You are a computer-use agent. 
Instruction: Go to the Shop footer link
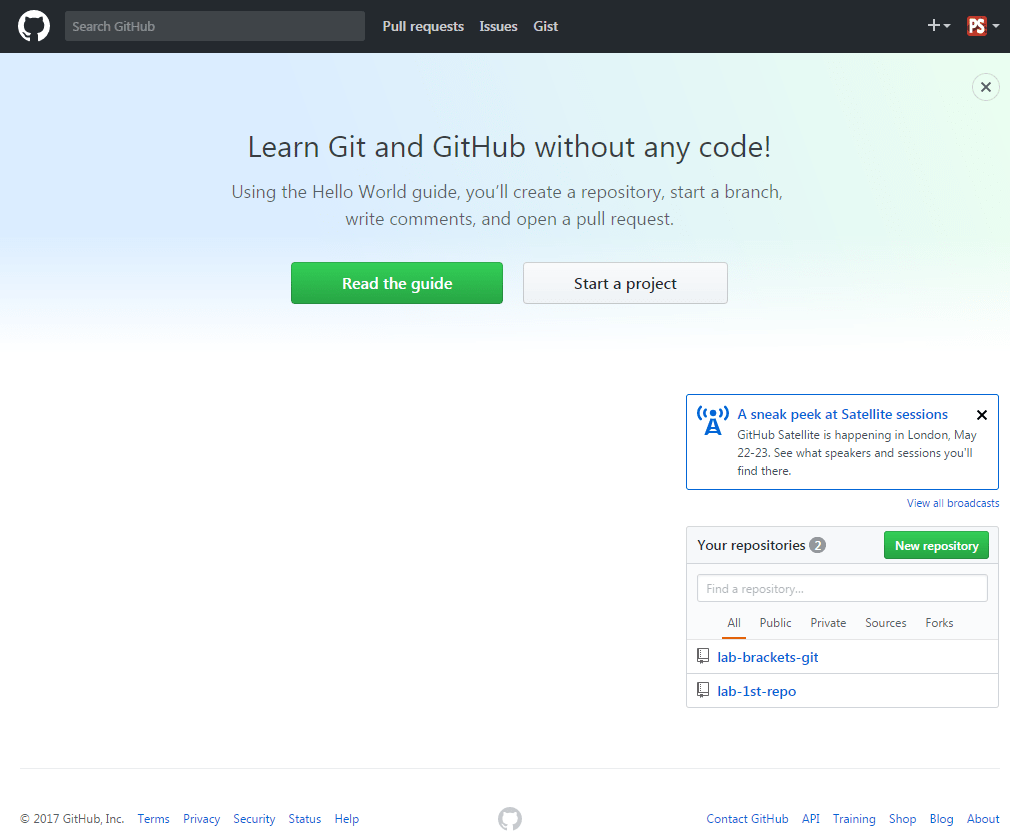(x=902, y=819)
